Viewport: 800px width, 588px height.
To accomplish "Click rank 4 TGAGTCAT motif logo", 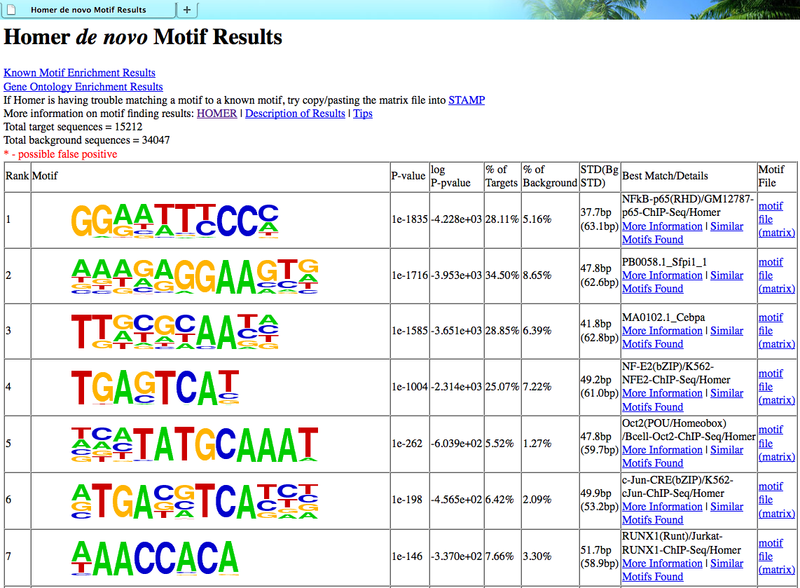I will [x=155, y=387].
